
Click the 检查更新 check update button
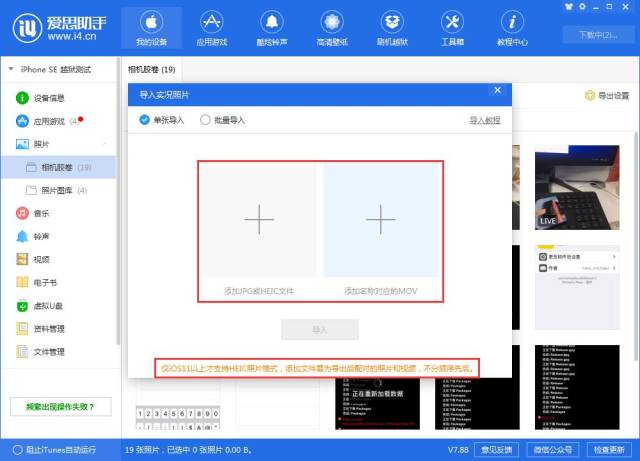click(609, 450)
